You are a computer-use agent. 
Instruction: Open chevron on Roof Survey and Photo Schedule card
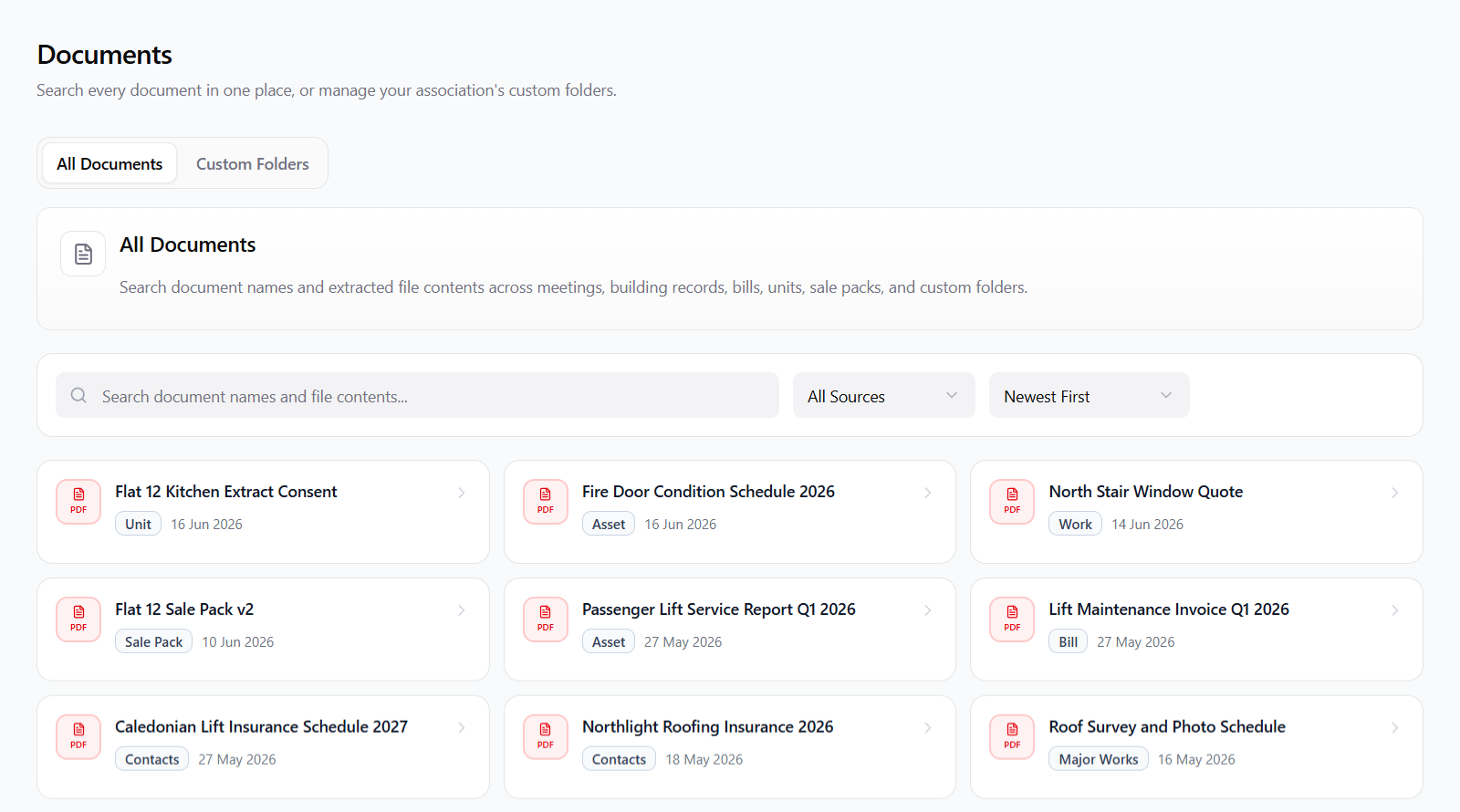tap(1395, 728)
